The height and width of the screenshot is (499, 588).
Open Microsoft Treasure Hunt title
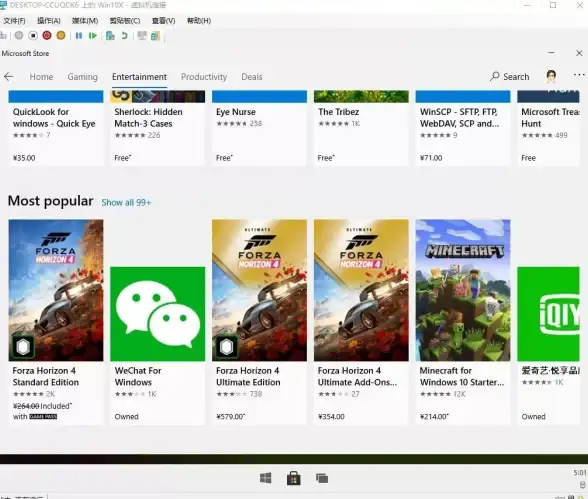(x=550, y=118)
